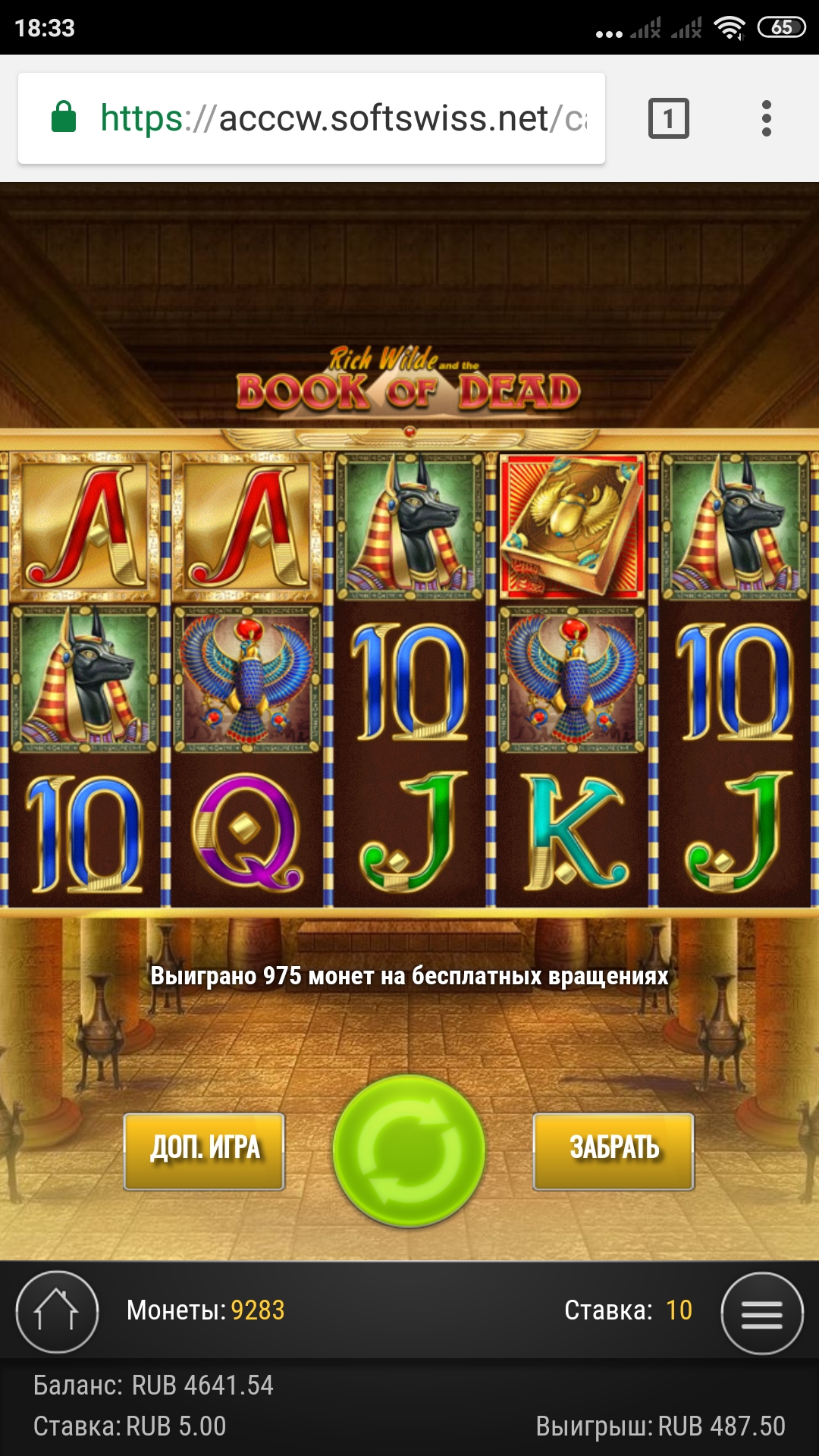
Task: Tap the Монеты 9283 coin counter
Action: click(206, 1310)
